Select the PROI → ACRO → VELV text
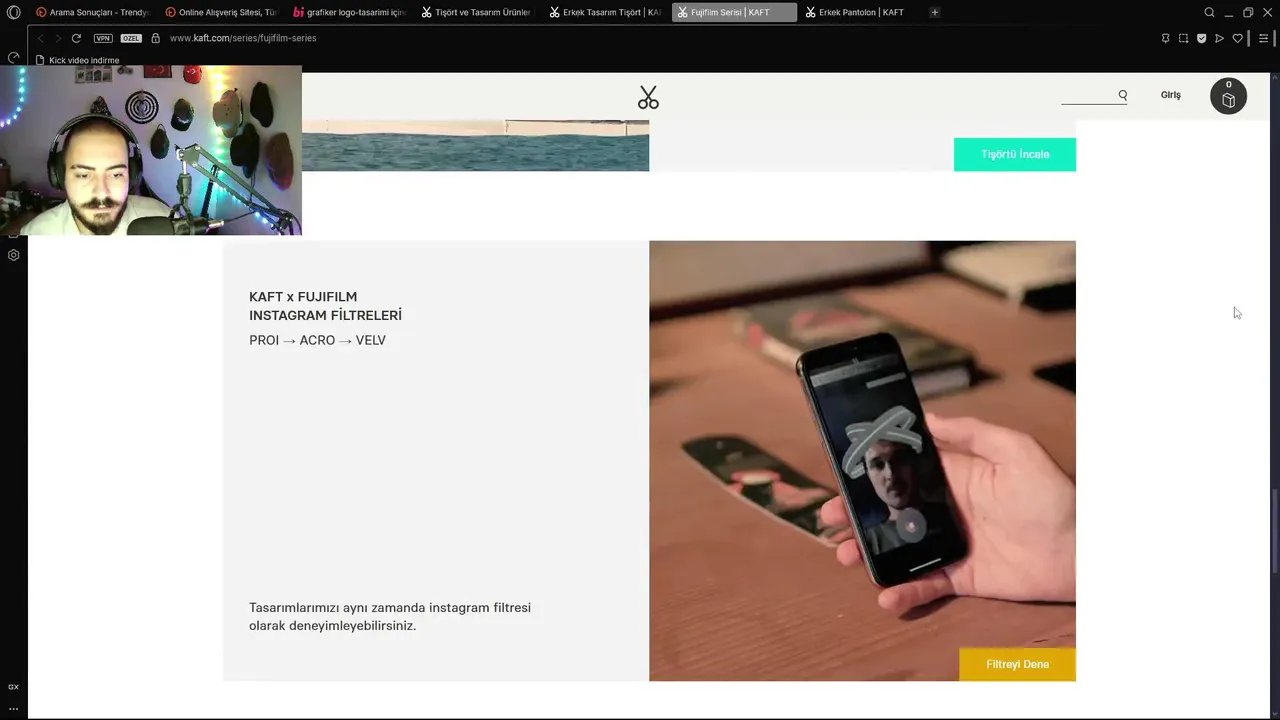Screen dimensions: 1280x720 [317, 340]
